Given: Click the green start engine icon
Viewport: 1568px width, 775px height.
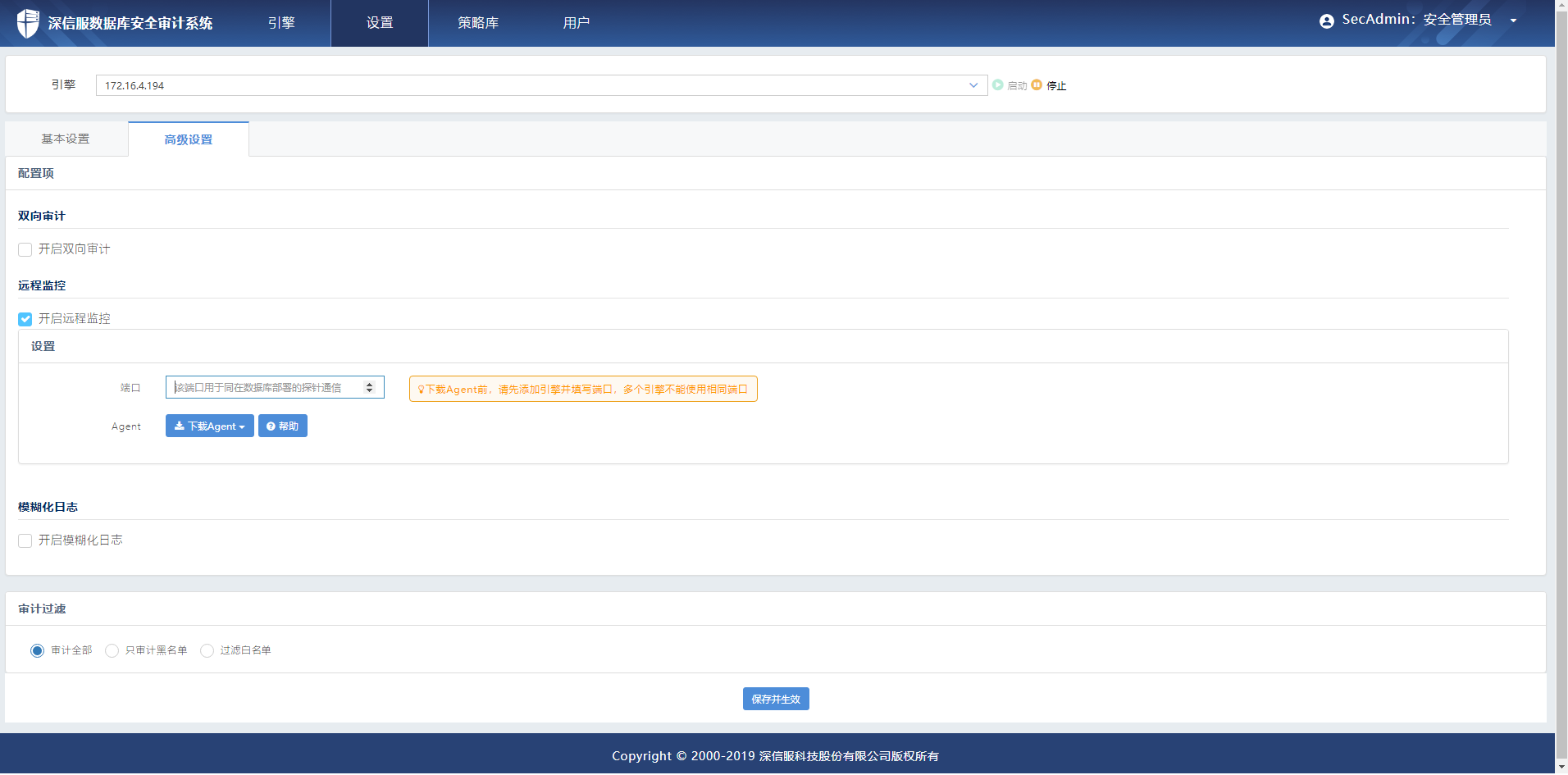Looking at the screenshot, I should (998, 85).
